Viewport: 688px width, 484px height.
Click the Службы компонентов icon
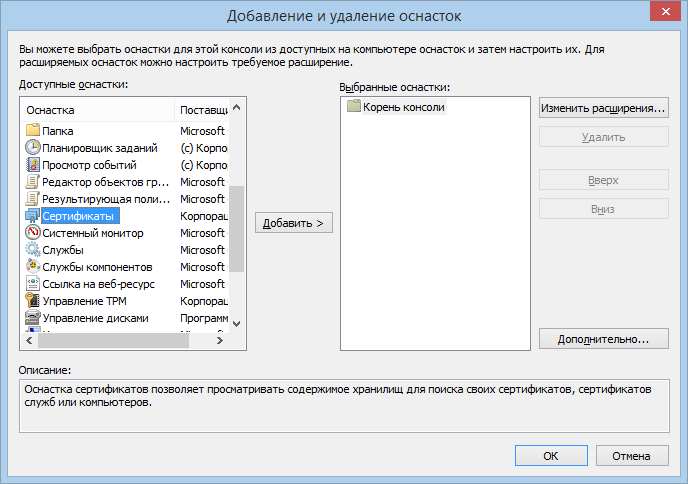32,267
